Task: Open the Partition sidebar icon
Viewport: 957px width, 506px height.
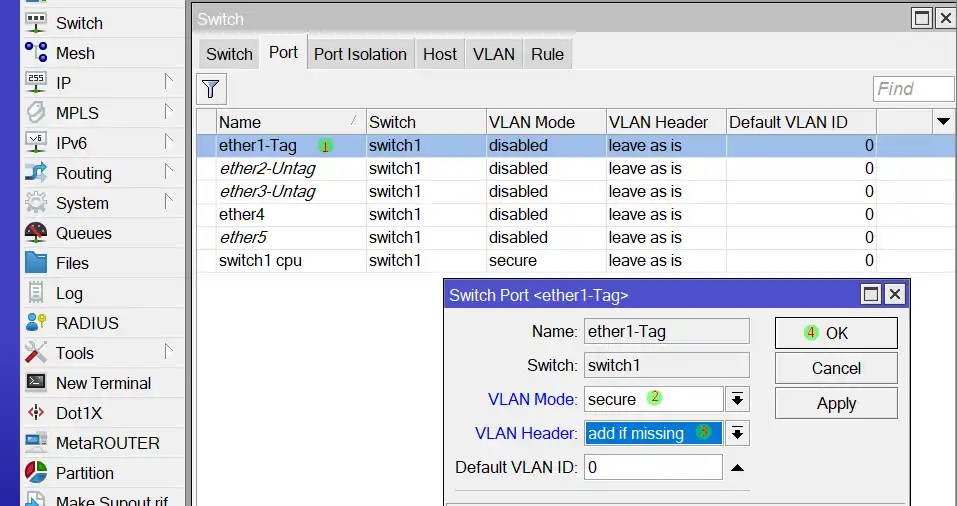Action: 36,473
